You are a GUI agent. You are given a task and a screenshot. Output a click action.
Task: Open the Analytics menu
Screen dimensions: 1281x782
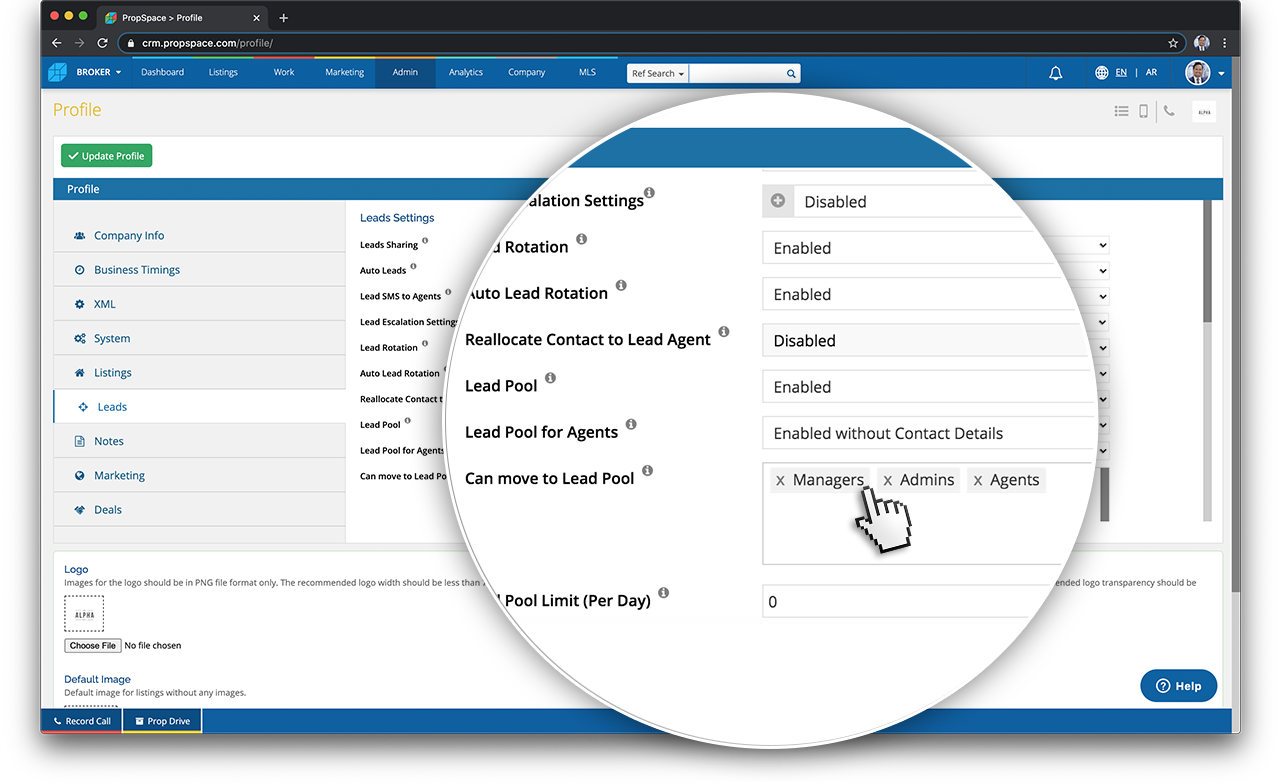(x=466, y=72)
